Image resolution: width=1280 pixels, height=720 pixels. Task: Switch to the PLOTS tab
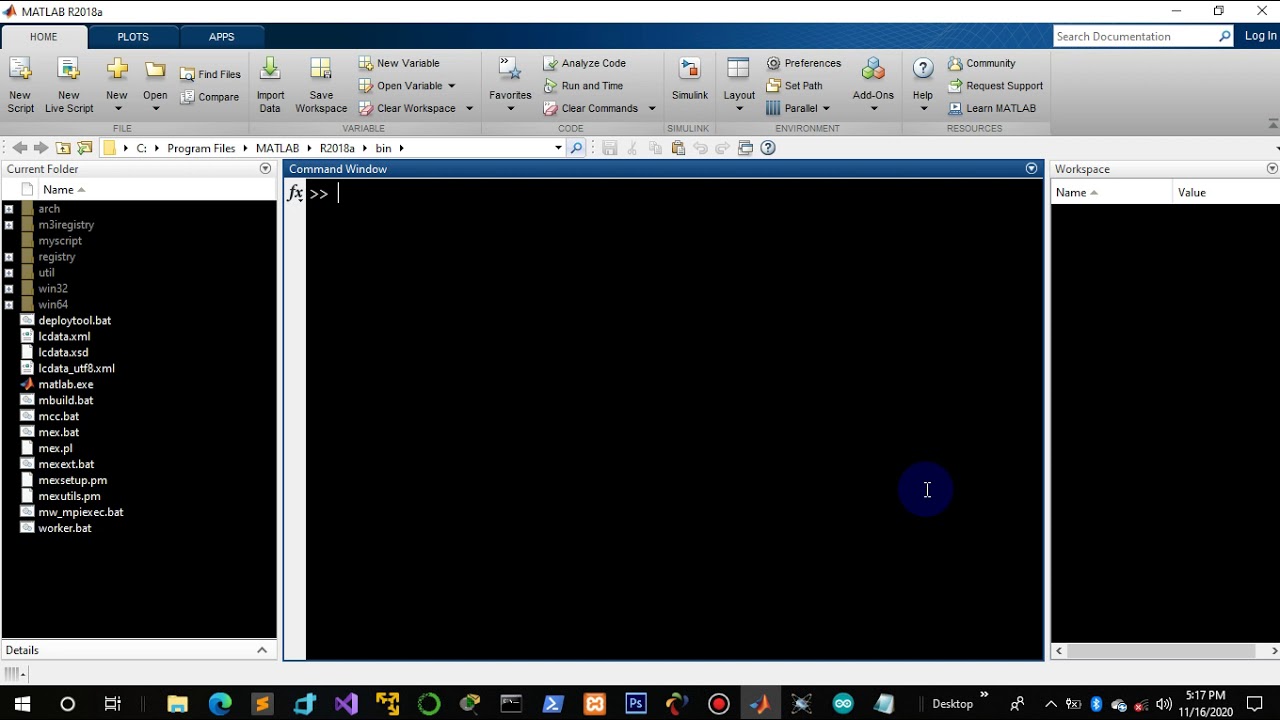click(133, 37)
